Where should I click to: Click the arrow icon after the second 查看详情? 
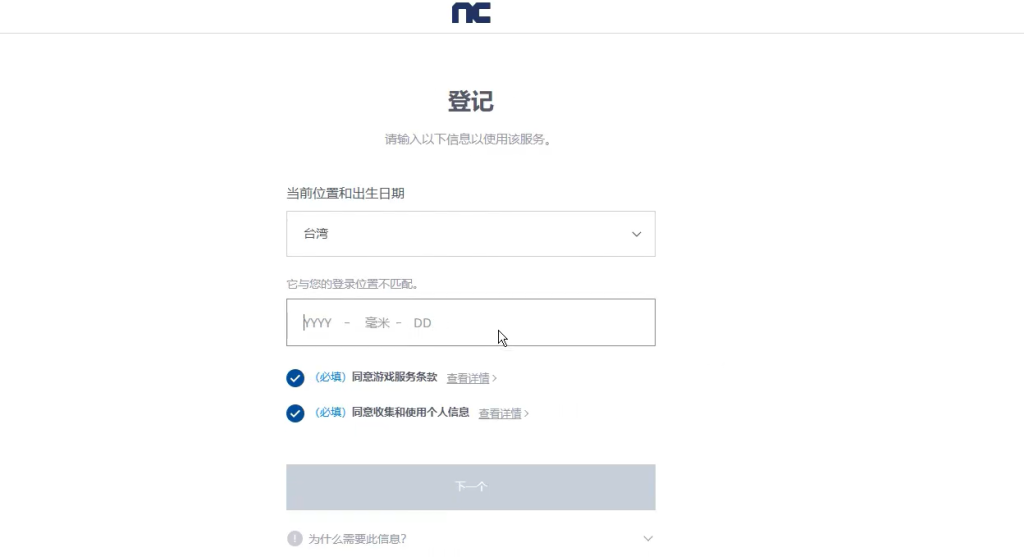tap(527, 414)
